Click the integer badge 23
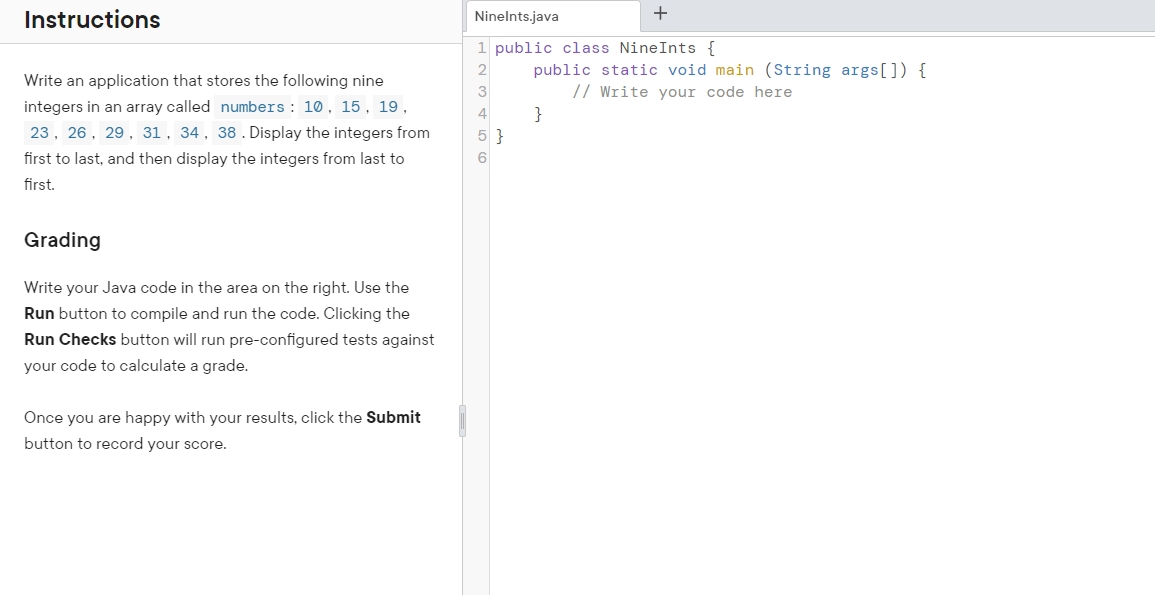Screen dimensions: 1155x595 39,132
